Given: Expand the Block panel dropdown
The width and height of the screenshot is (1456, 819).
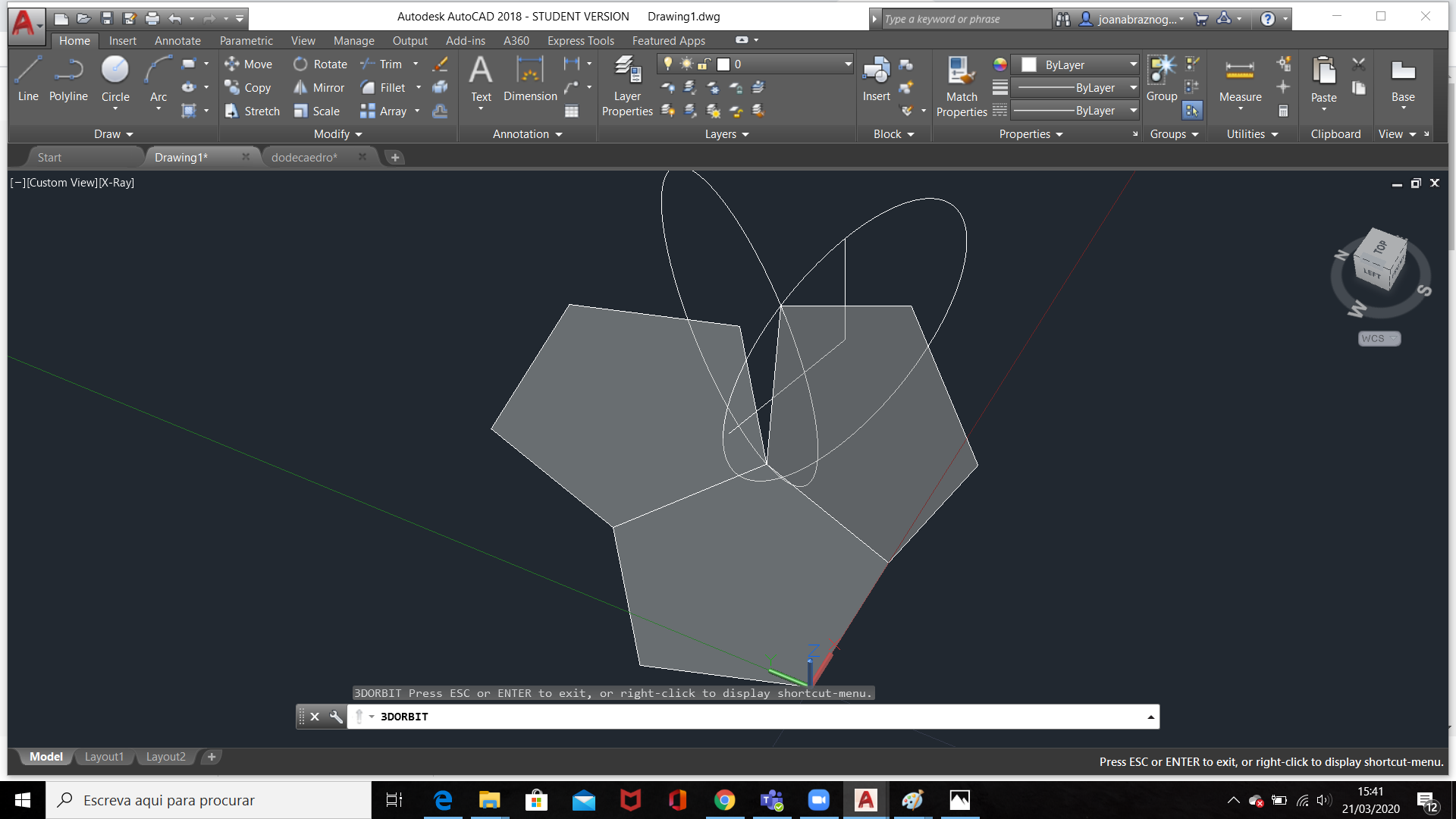Looking at the screenshot, I should pos(894,134).
